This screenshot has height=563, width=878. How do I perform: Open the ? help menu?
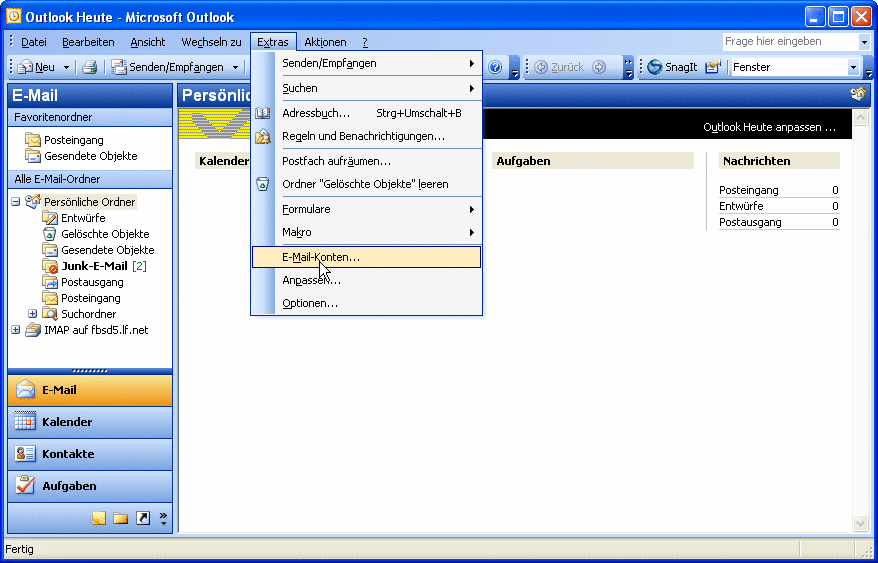(x=365, y=42)
